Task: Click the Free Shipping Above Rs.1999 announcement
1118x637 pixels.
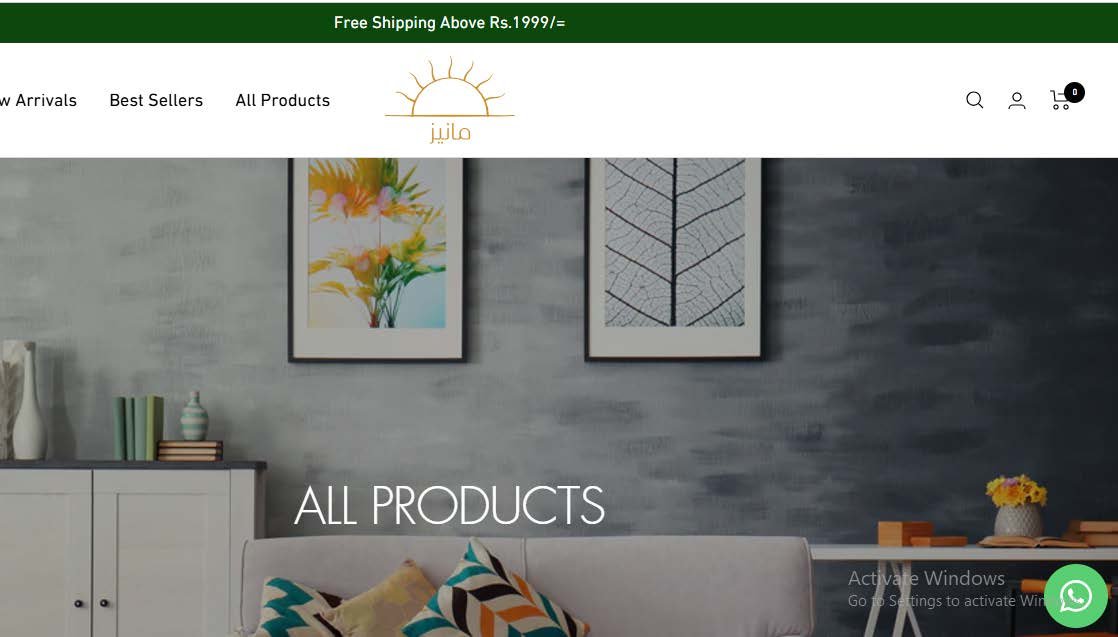Action: point(449,23)
